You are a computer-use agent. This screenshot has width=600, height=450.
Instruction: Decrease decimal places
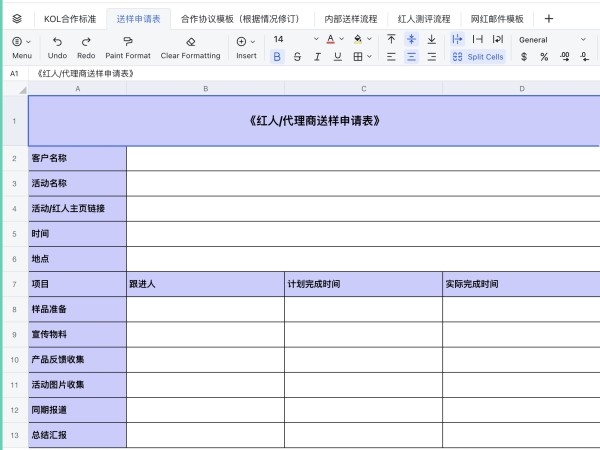(585, 57)
